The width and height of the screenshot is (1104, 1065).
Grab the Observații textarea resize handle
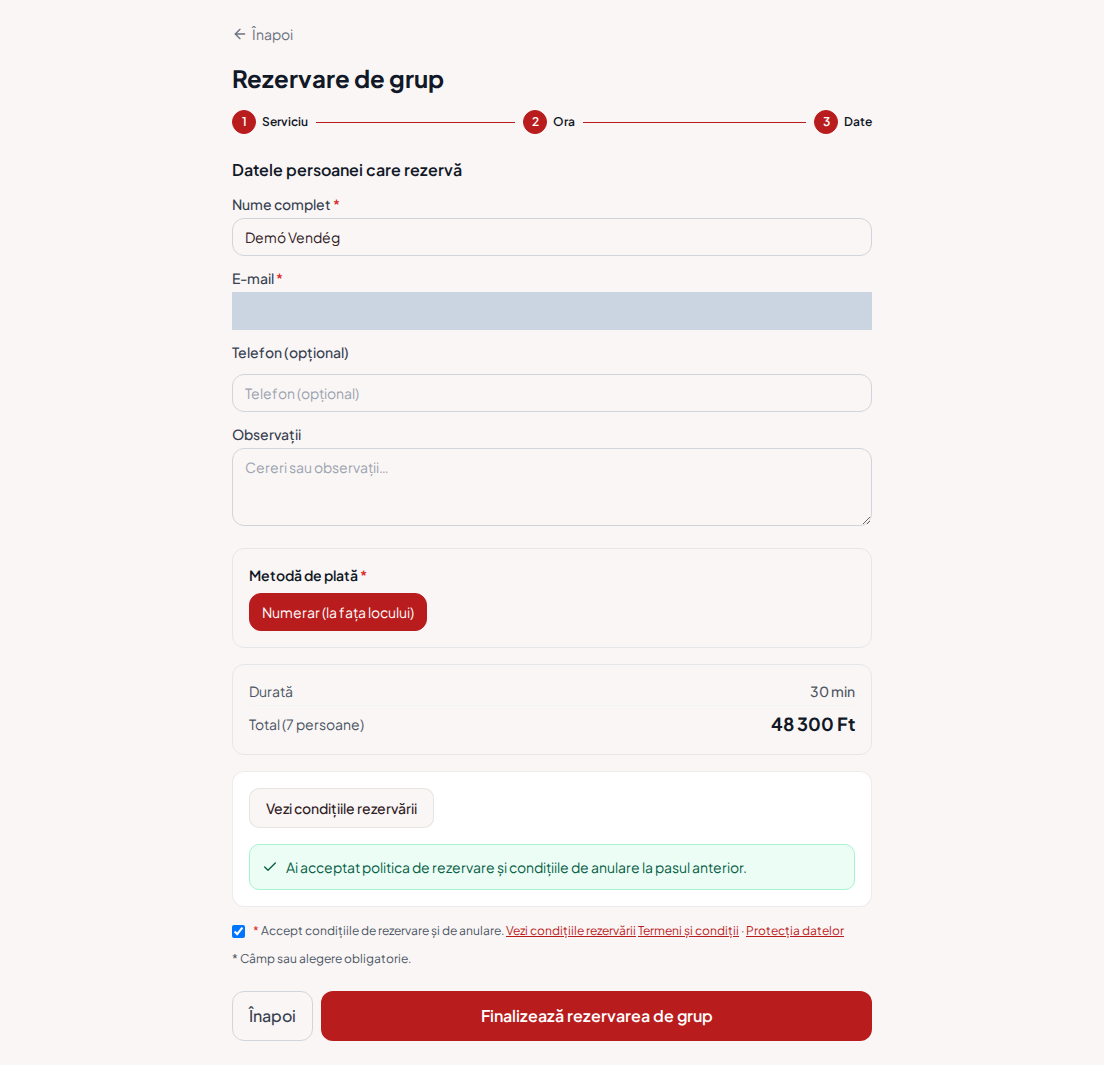(x=866, y=520)
